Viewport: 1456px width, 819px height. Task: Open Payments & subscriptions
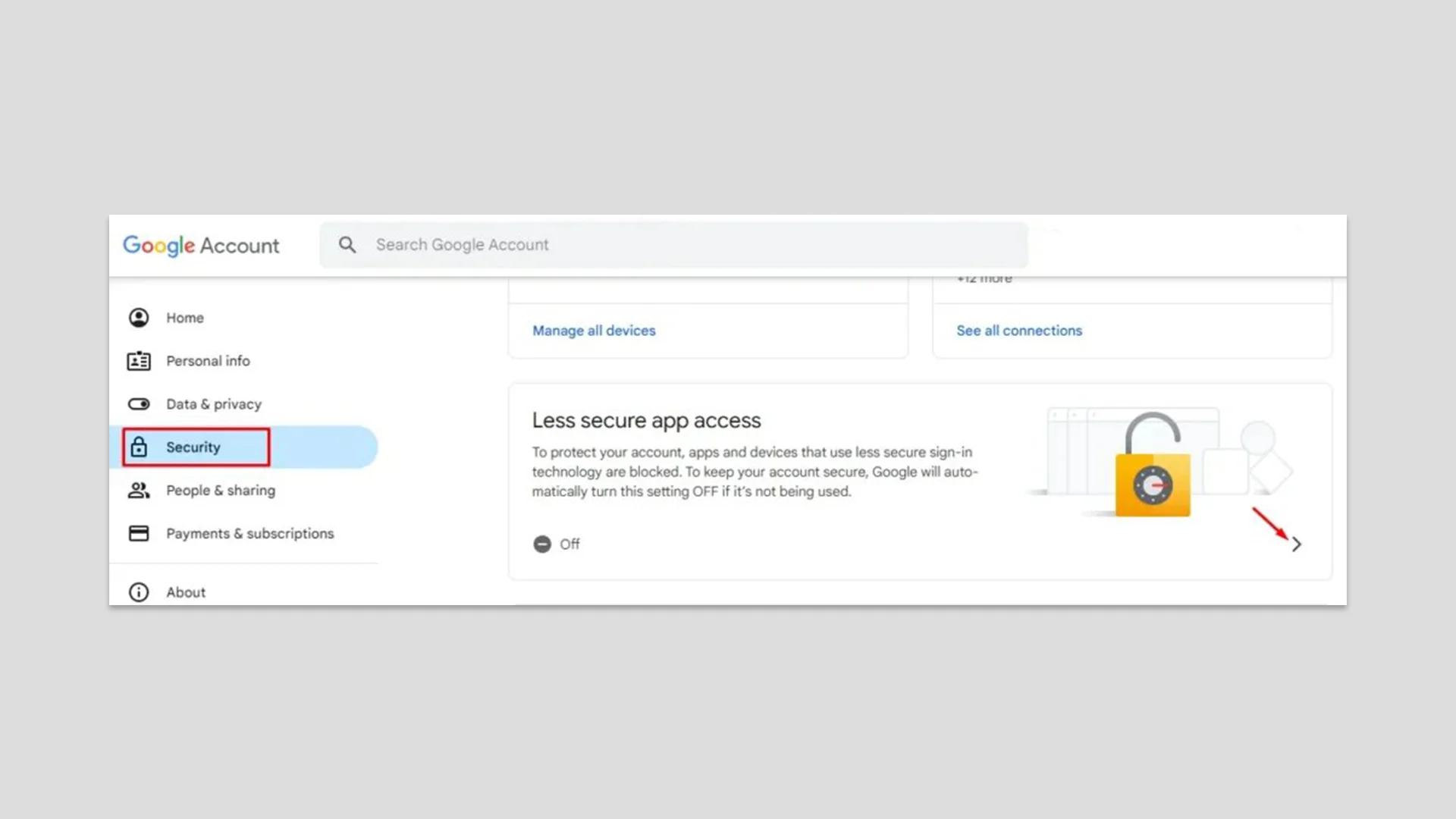coord(250,534)
